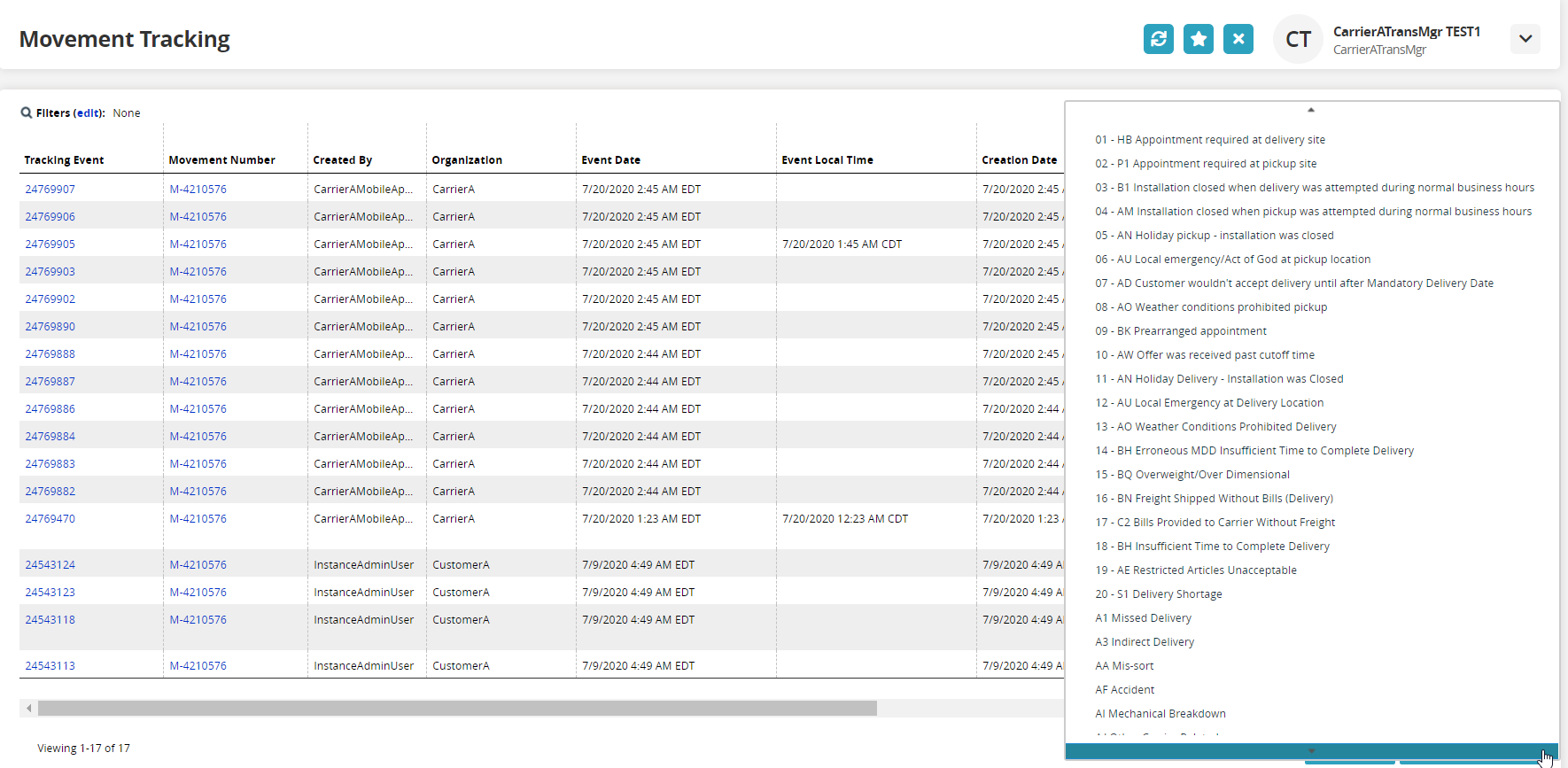Select 'AF Accident' option
Viewport: 1568px width, 768px height.
[1124, 690]
